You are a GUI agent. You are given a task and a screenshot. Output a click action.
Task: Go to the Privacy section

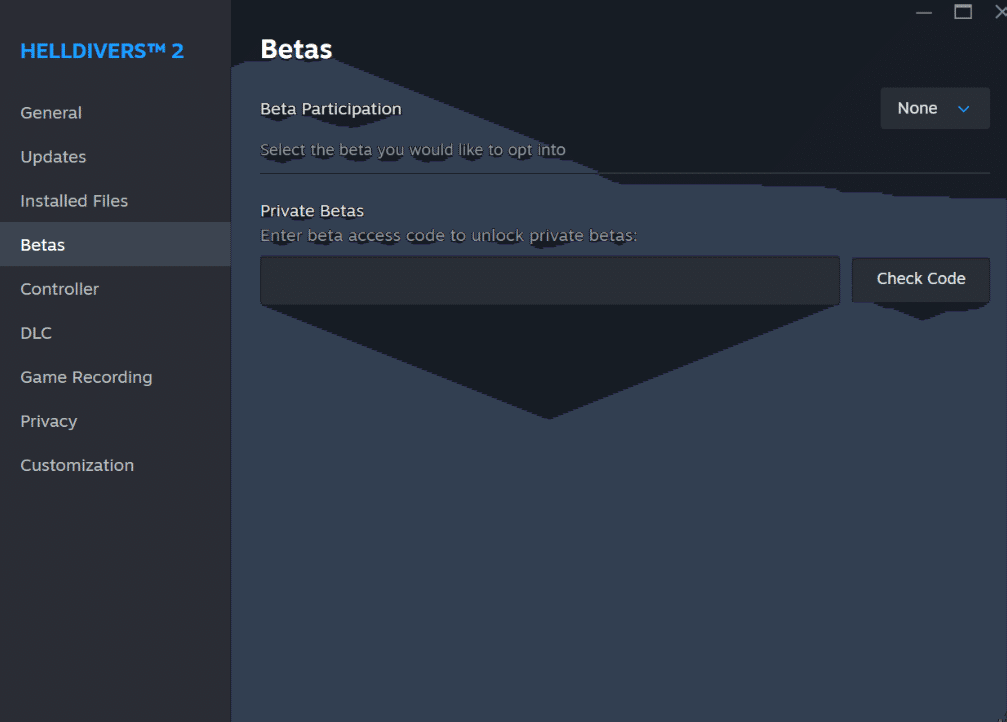click(115, 421)
